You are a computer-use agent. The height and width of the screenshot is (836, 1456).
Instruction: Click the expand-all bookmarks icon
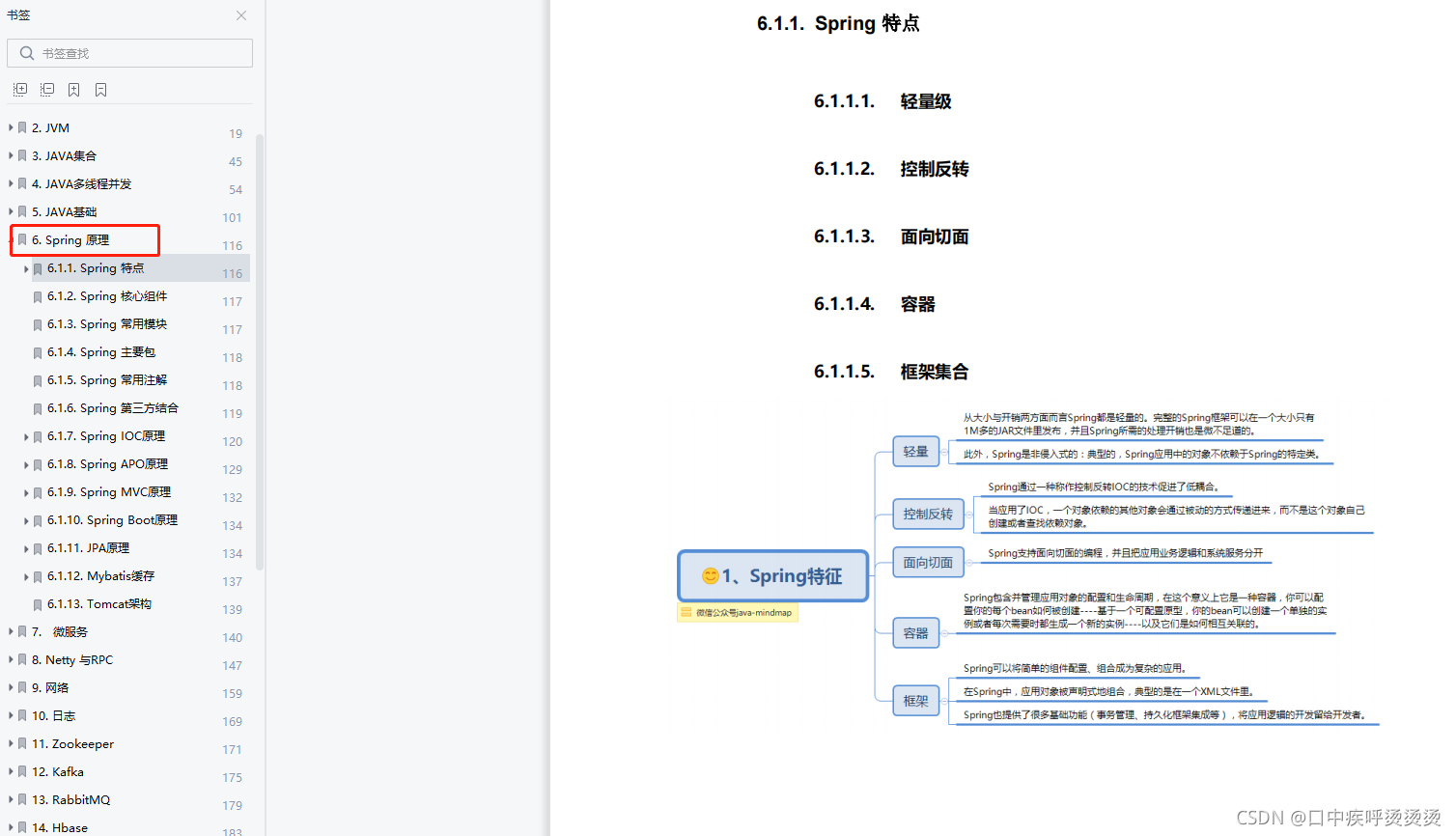19,90
